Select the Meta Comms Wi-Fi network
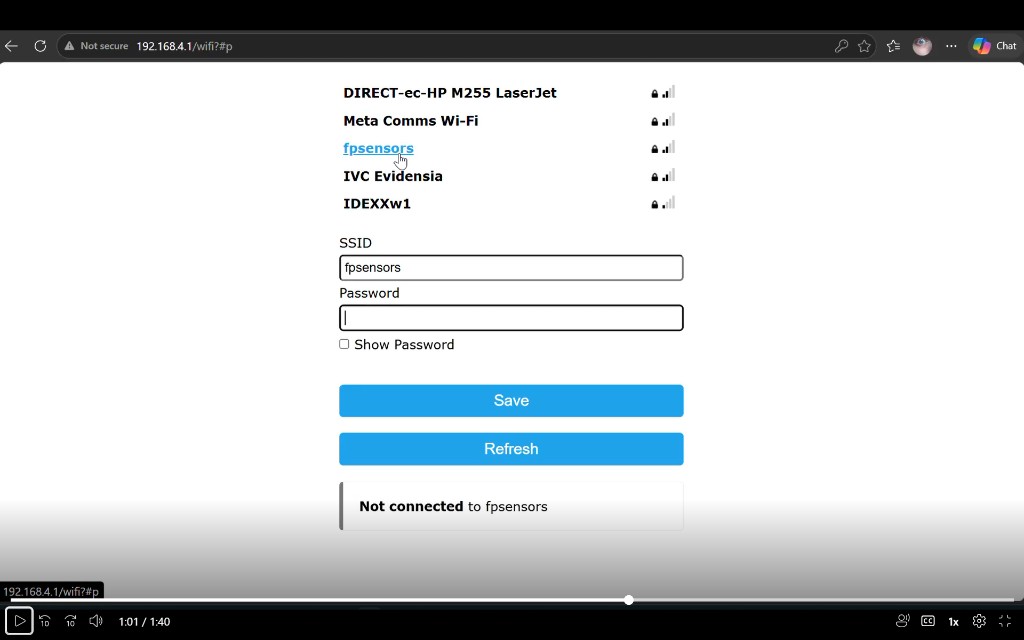Screen dimensions: 1024x640 coord(411,121)
